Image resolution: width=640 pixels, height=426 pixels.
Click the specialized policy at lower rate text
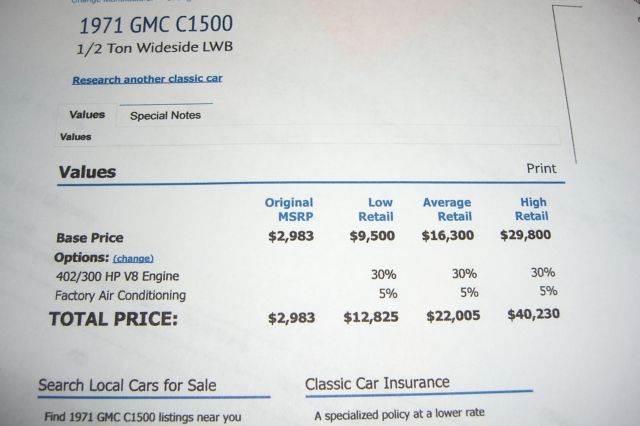pyautogui.click(x=400, y=414)
